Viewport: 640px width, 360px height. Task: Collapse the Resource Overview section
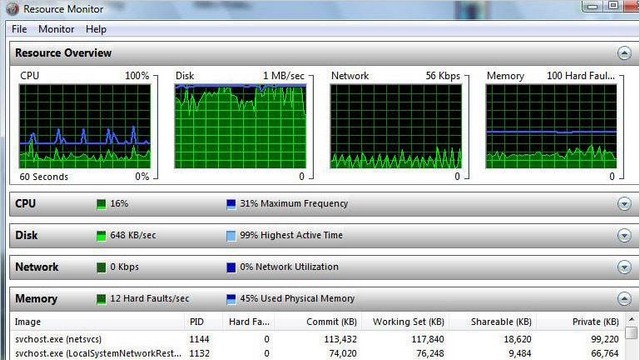tap(624, 53)
